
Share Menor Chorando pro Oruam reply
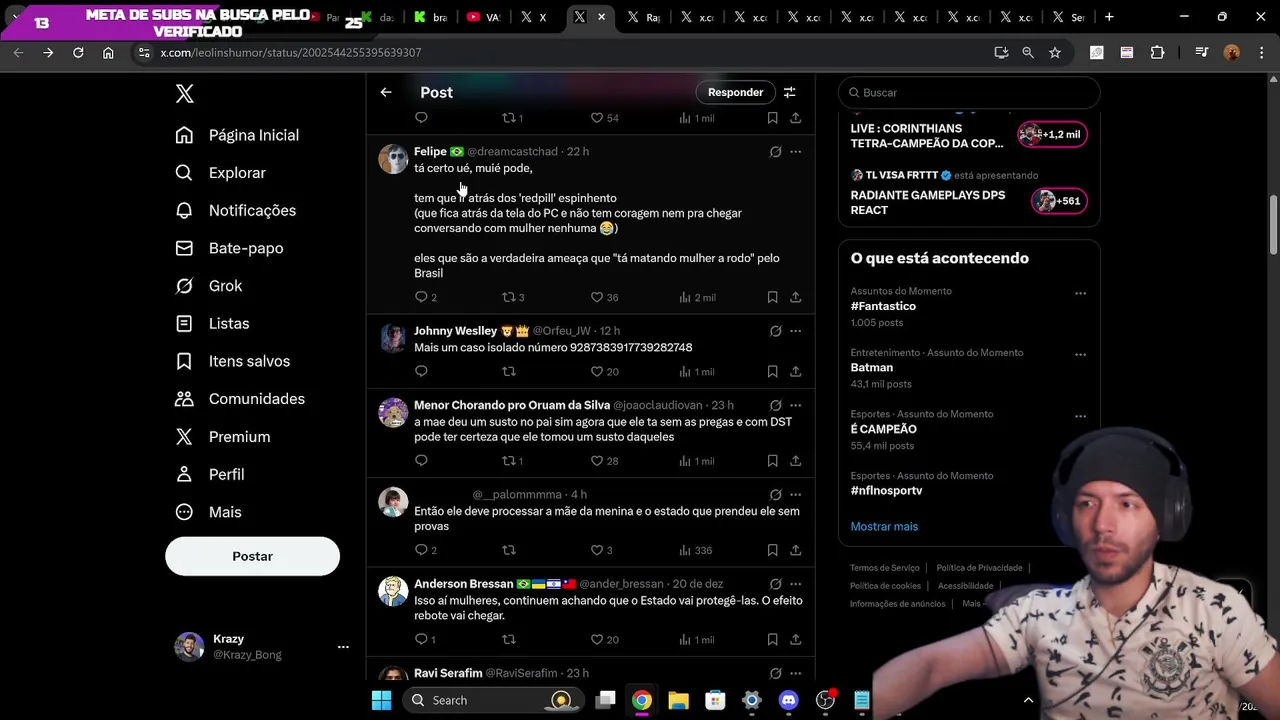(795, 461)
